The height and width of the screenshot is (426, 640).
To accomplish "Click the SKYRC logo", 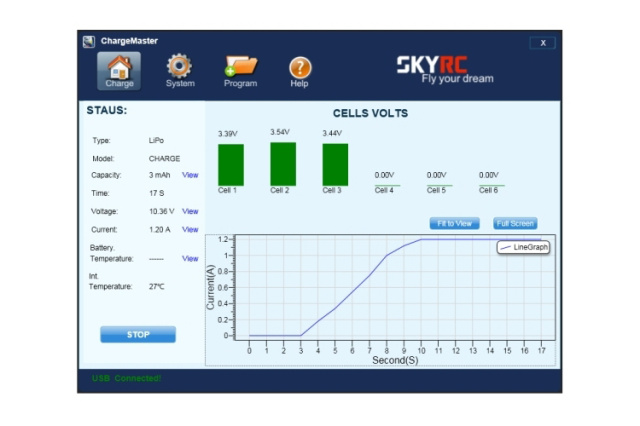I will tap(443, 69).
